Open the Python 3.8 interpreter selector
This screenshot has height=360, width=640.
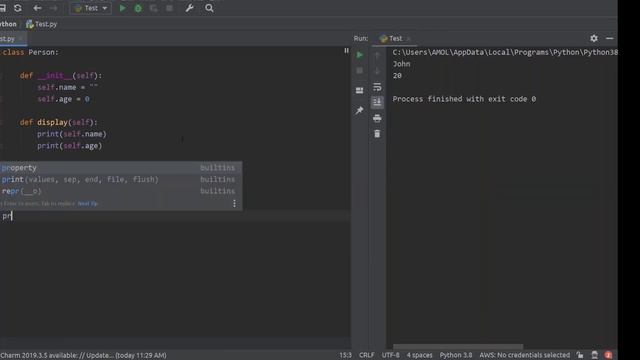coord(456,355)
